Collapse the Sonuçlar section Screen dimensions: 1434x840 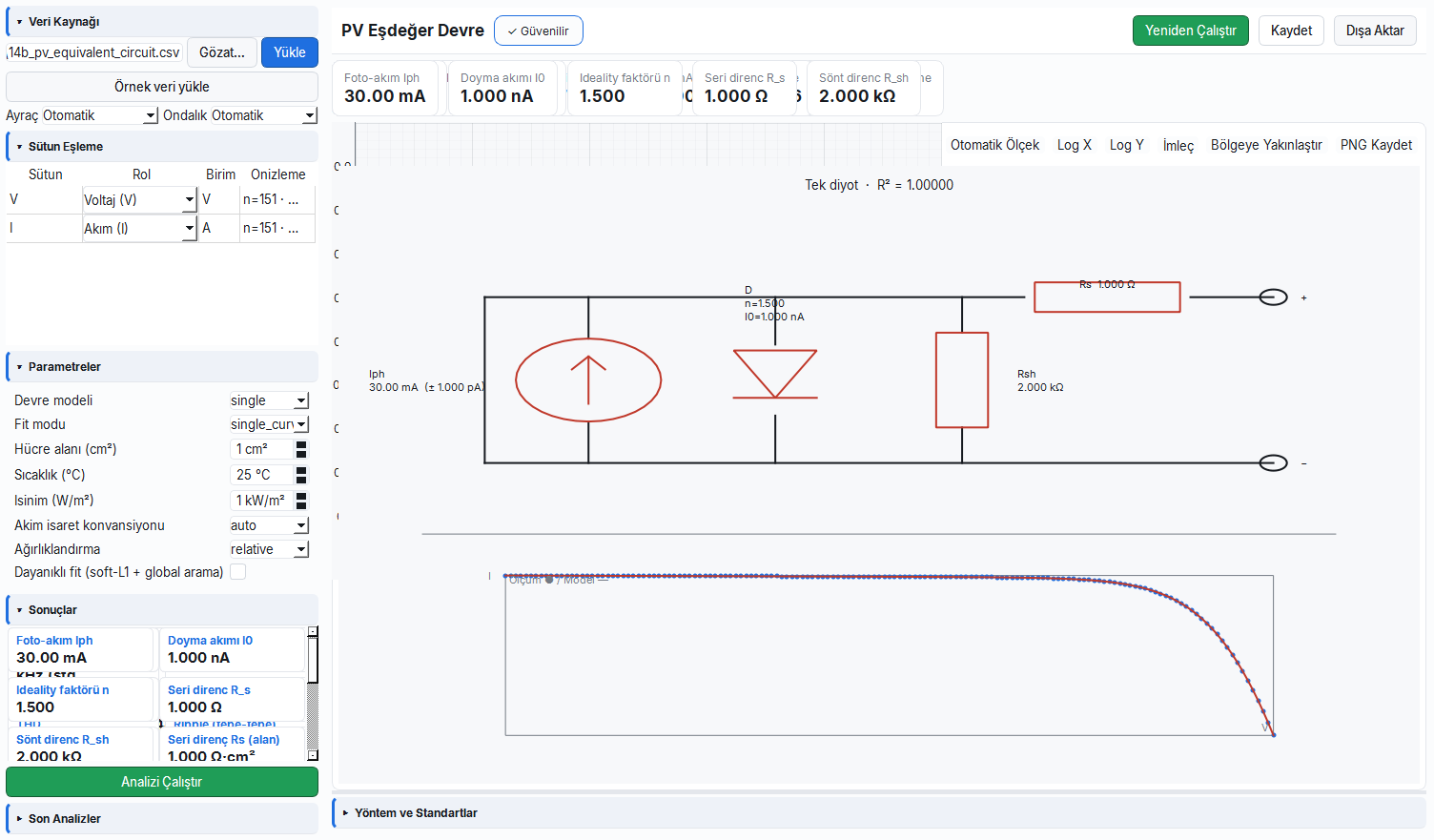(161, 609)
